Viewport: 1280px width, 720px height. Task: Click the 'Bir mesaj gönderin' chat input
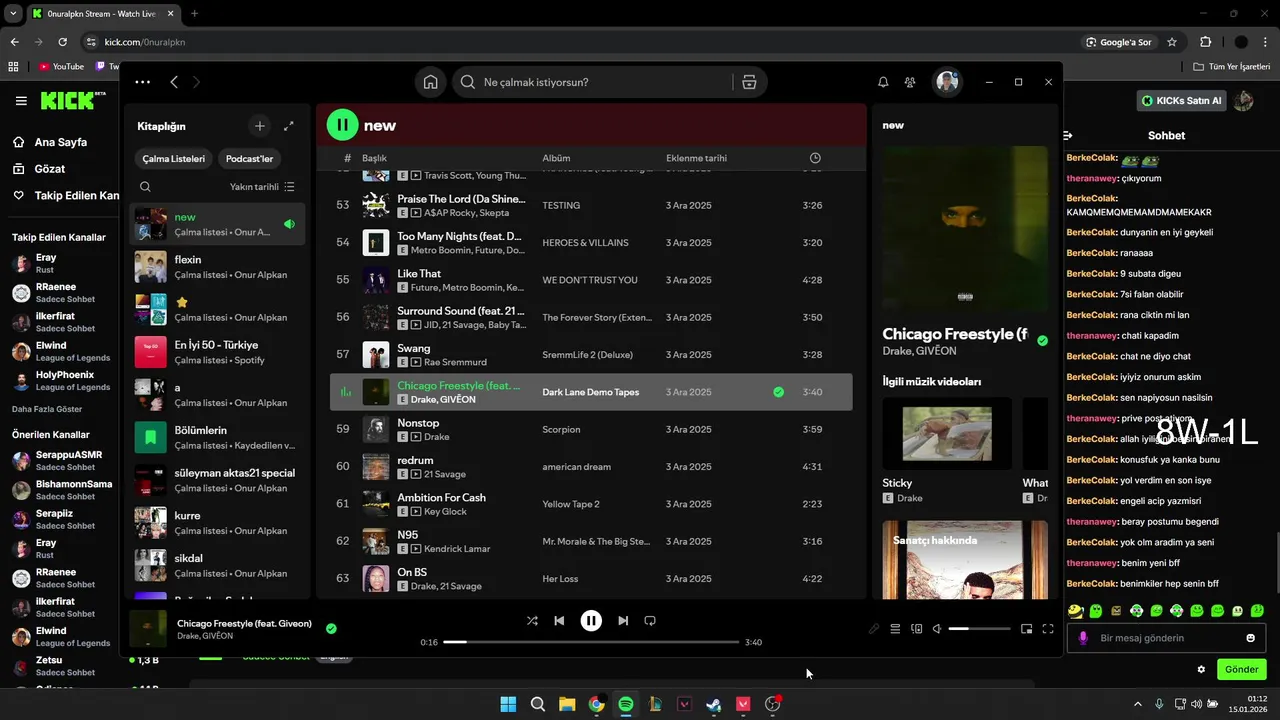1166,638
